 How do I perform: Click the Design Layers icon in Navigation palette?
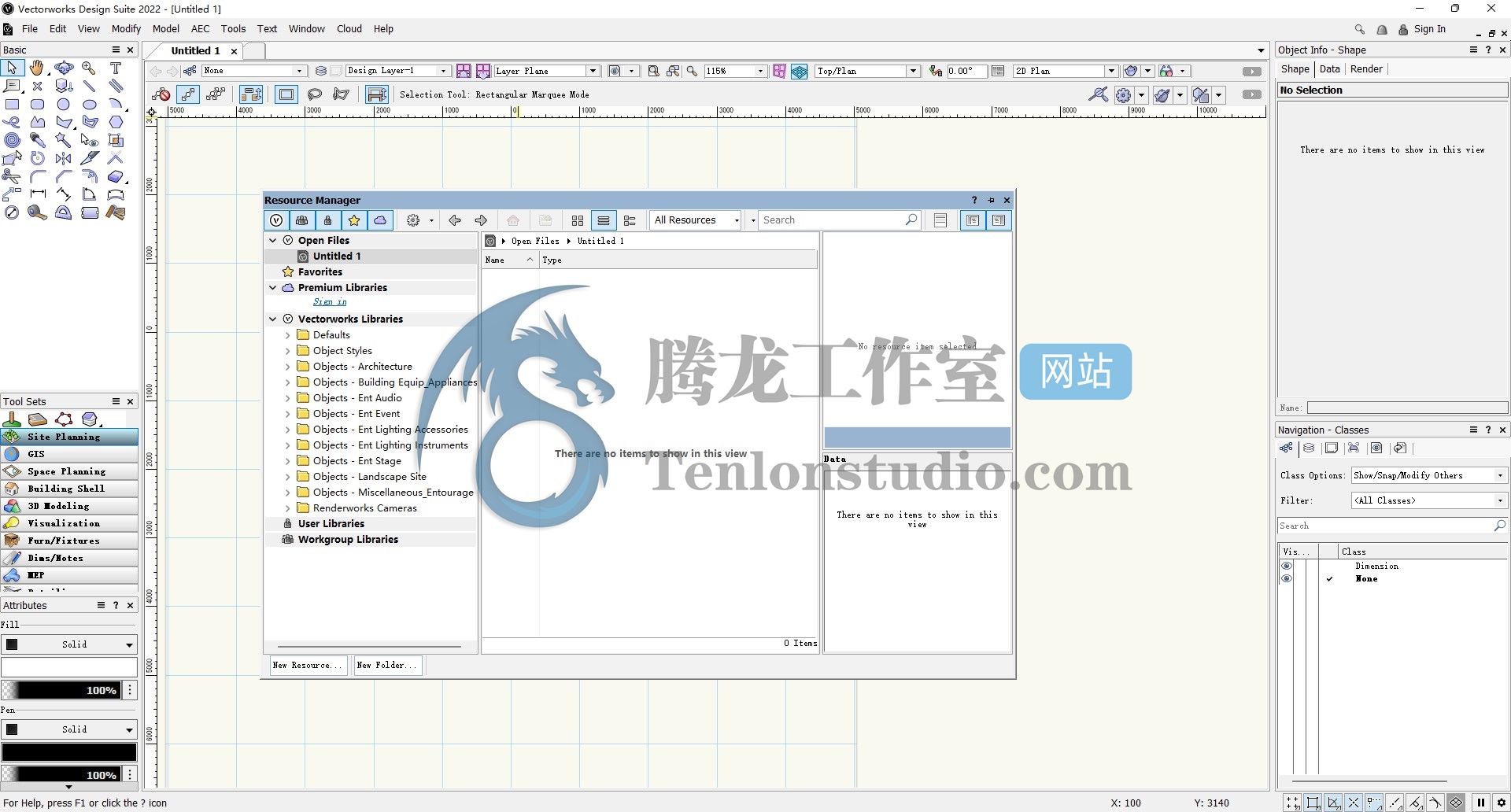point(1309,448)
